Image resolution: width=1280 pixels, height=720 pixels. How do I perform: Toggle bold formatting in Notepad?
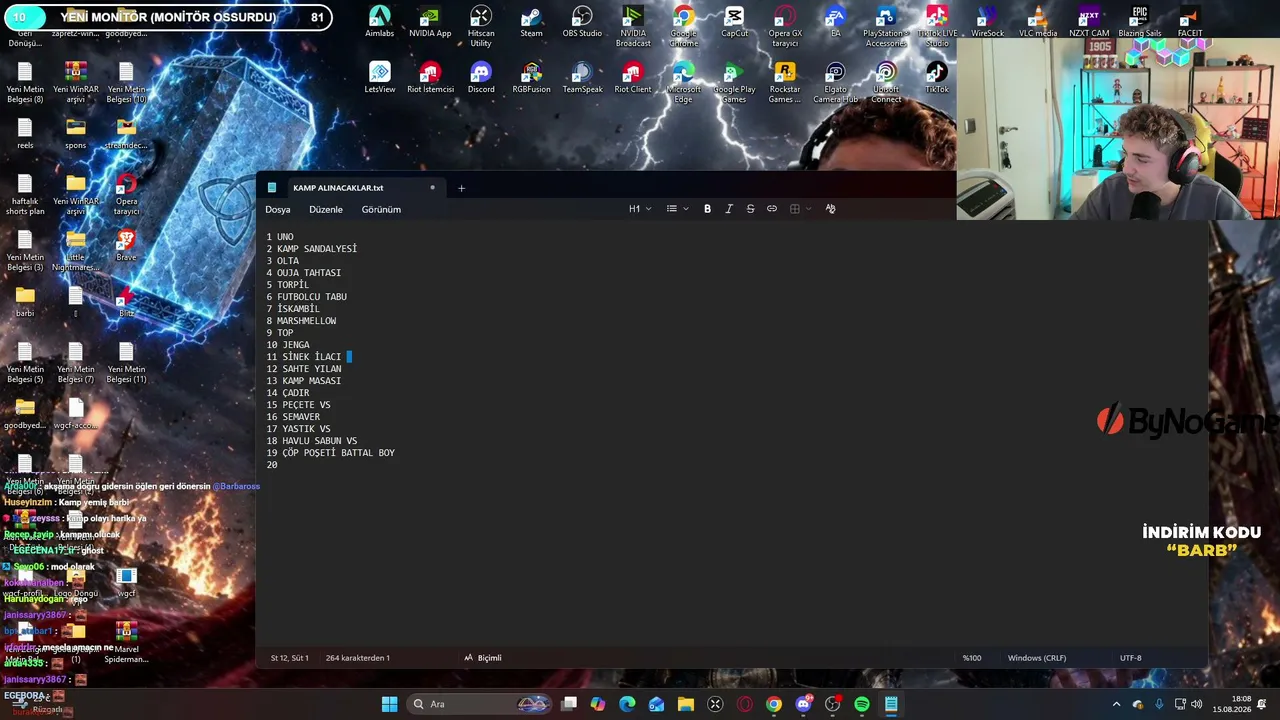click(x=707, y=209)
